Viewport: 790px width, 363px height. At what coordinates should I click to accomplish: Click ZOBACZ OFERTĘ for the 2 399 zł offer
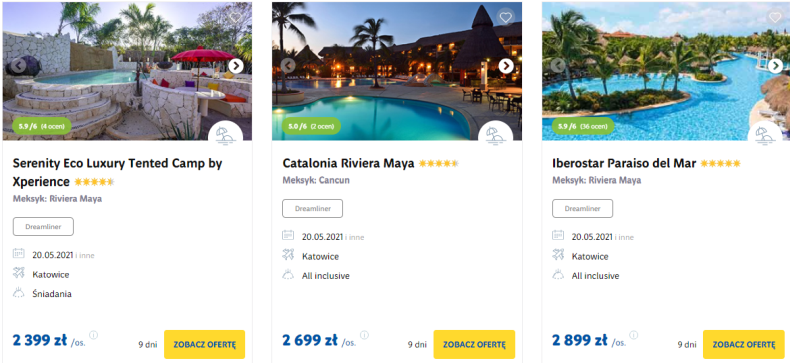205,344
